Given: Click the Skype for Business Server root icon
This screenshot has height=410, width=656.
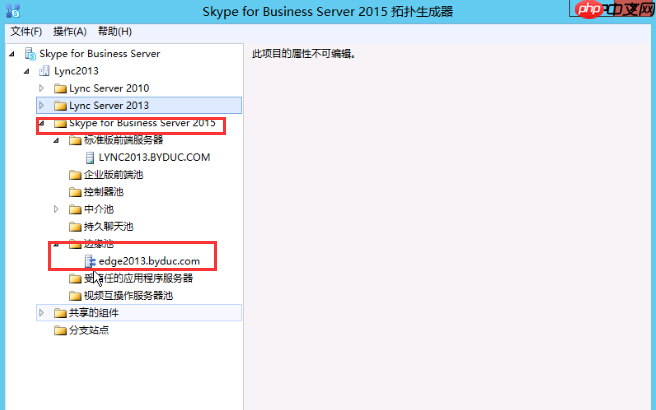Looking at the screenshot, I should pyautogui.click(x=30, y=54).
